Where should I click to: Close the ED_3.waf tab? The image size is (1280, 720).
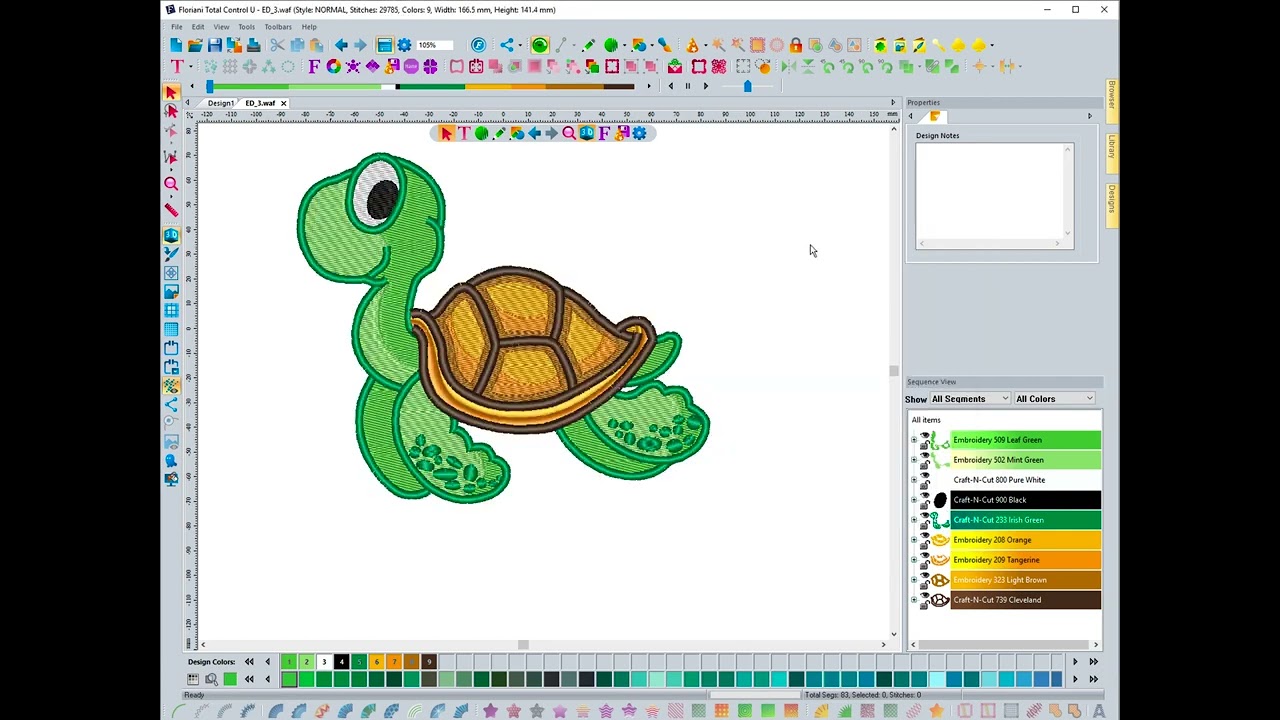(x=283, y=103)
